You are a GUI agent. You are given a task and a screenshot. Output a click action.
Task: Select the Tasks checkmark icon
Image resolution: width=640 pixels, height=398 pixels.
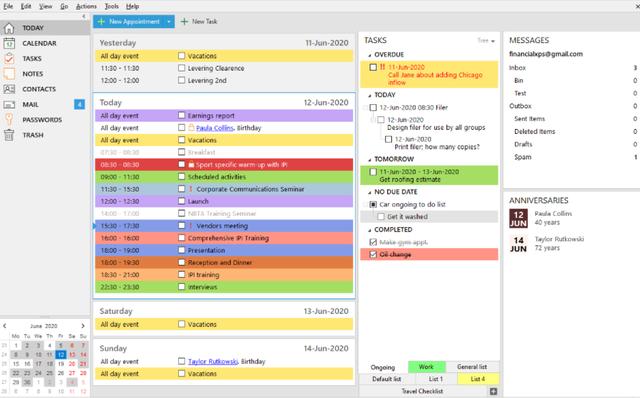9,58
